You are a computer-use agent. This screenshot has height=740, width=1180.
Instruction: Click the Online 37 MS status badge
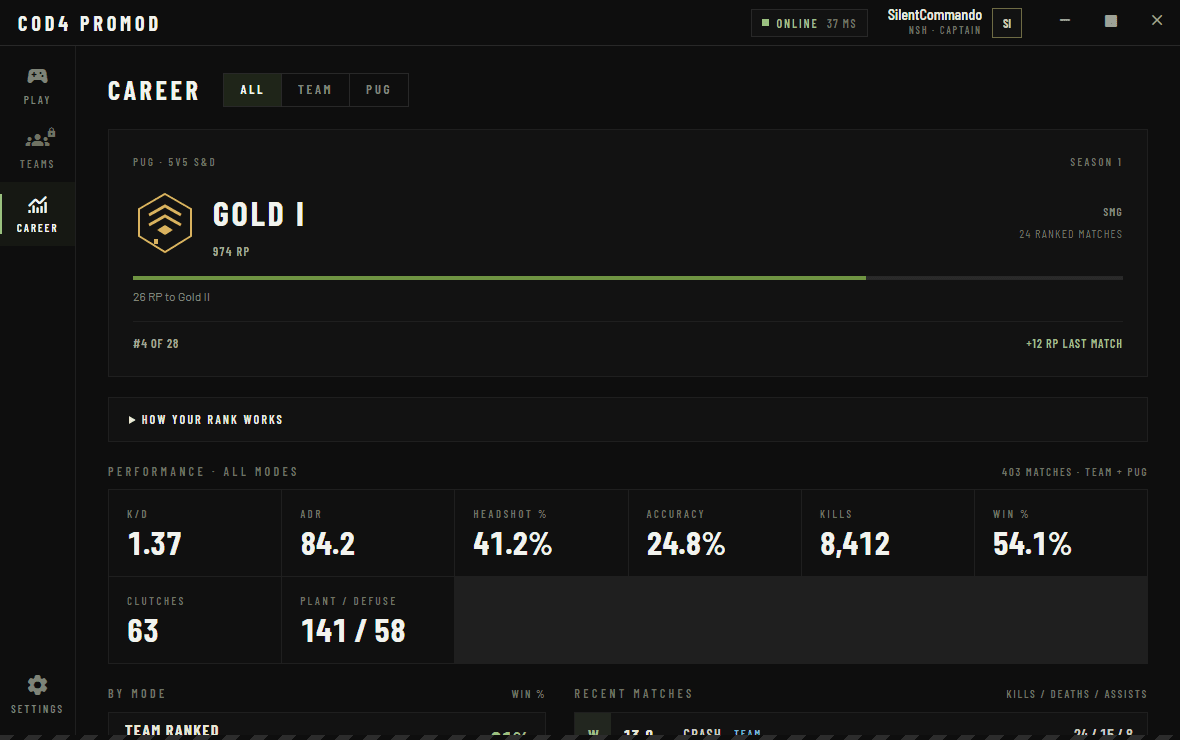(x=809, y=23)
